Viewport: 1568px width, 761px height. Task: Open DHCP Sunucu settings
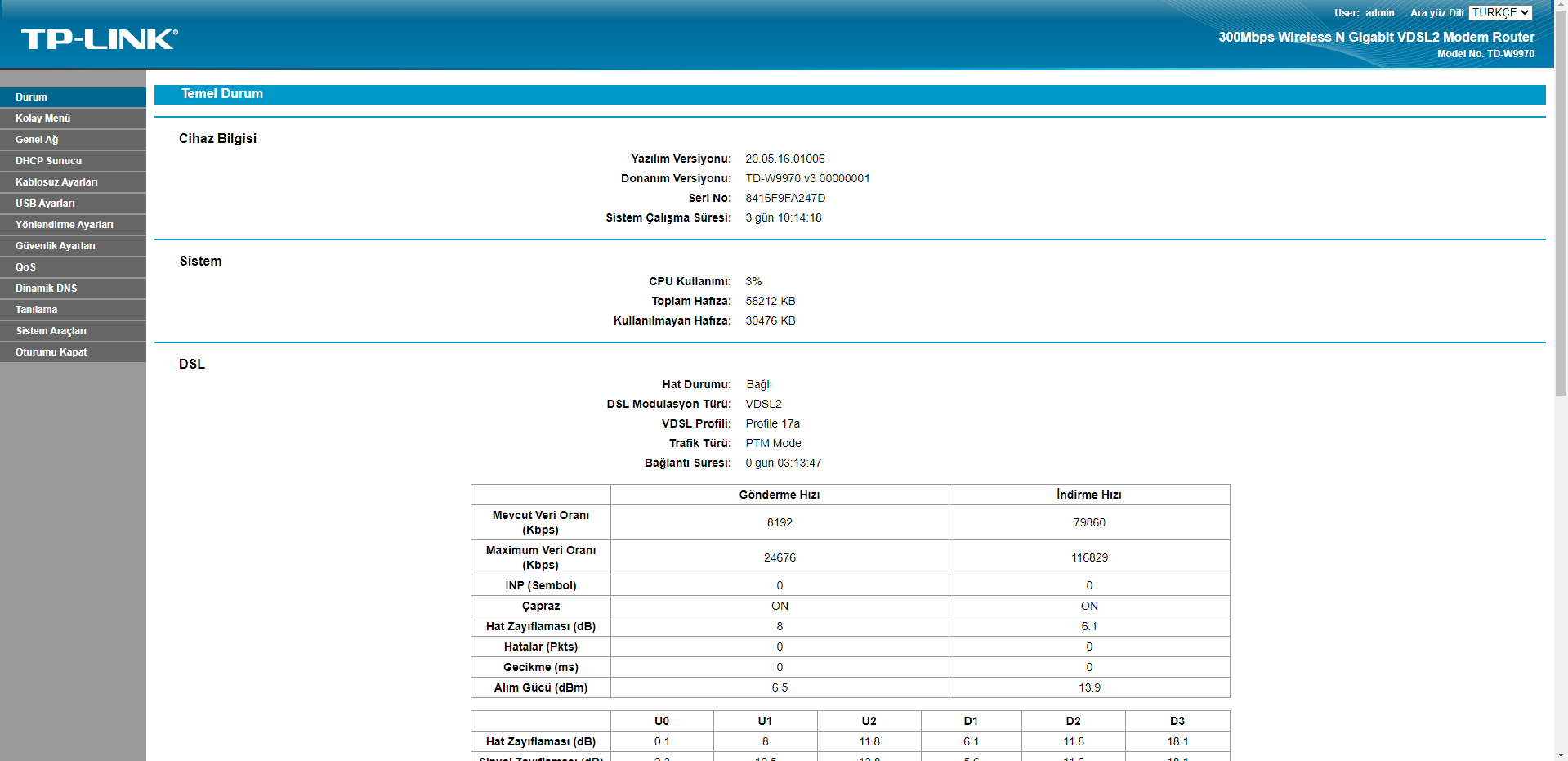[73, 161]
